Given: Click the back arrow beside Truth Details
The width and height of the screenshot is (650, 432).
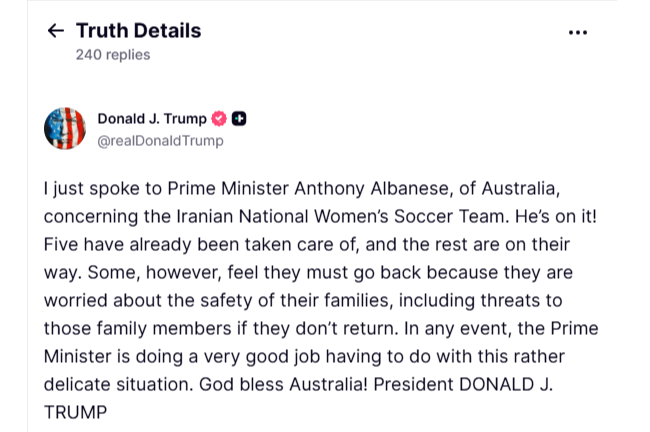Looking at the screenshot, I should click(x=55, y=31).
